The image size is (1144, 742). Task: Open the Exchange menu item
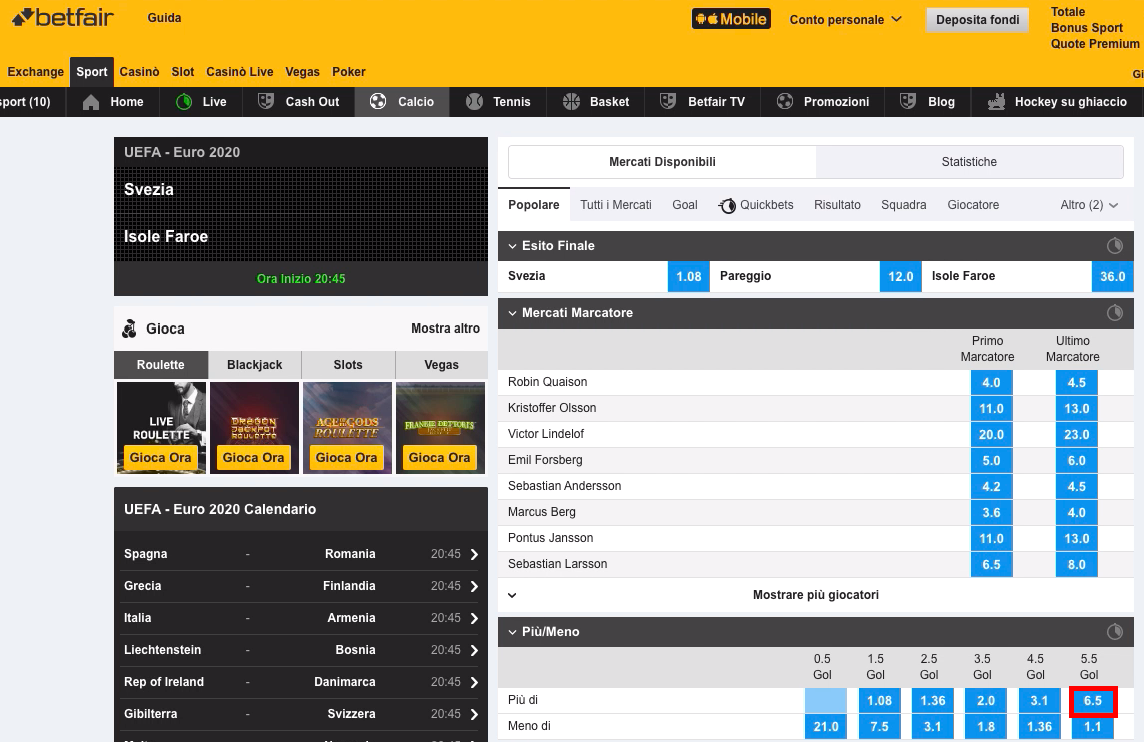[36, 72]
